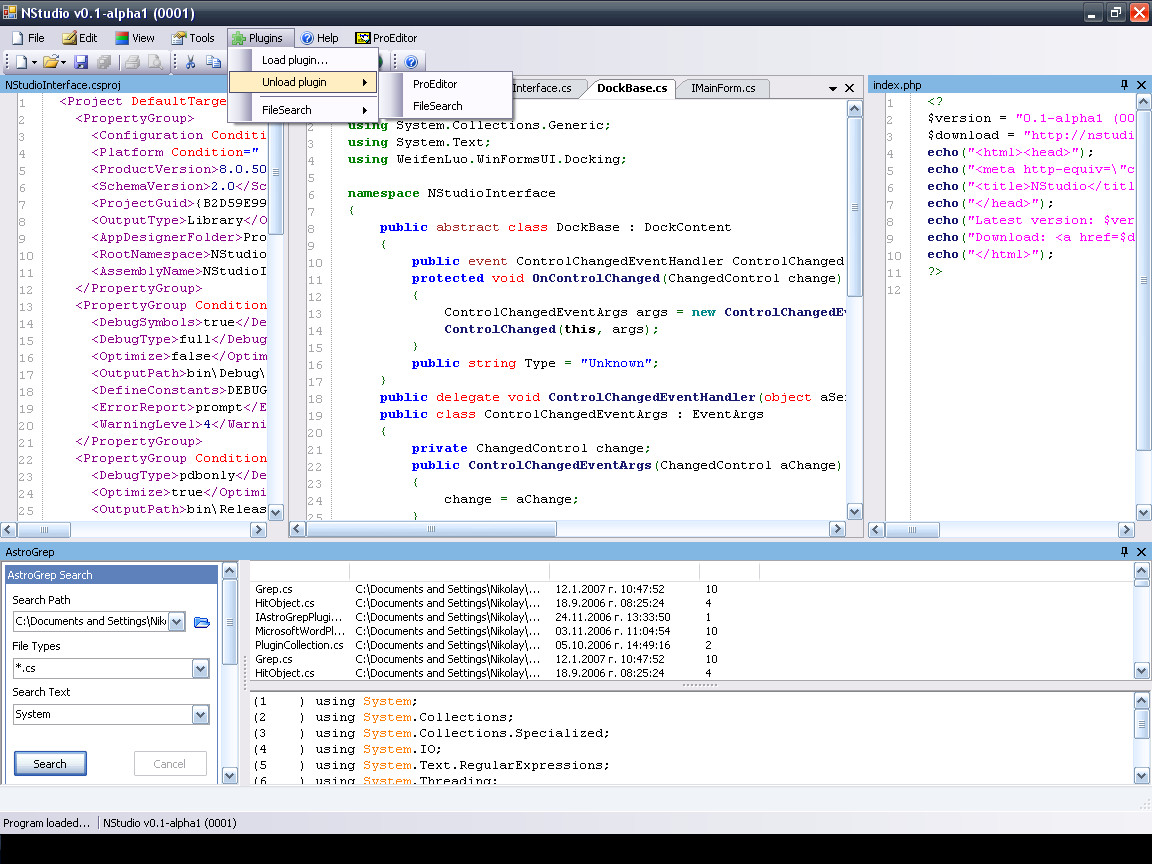The width and height of the screenshot is (1152, 864).
Task: Save the file with floppy icon
Action: click(82, 62)
